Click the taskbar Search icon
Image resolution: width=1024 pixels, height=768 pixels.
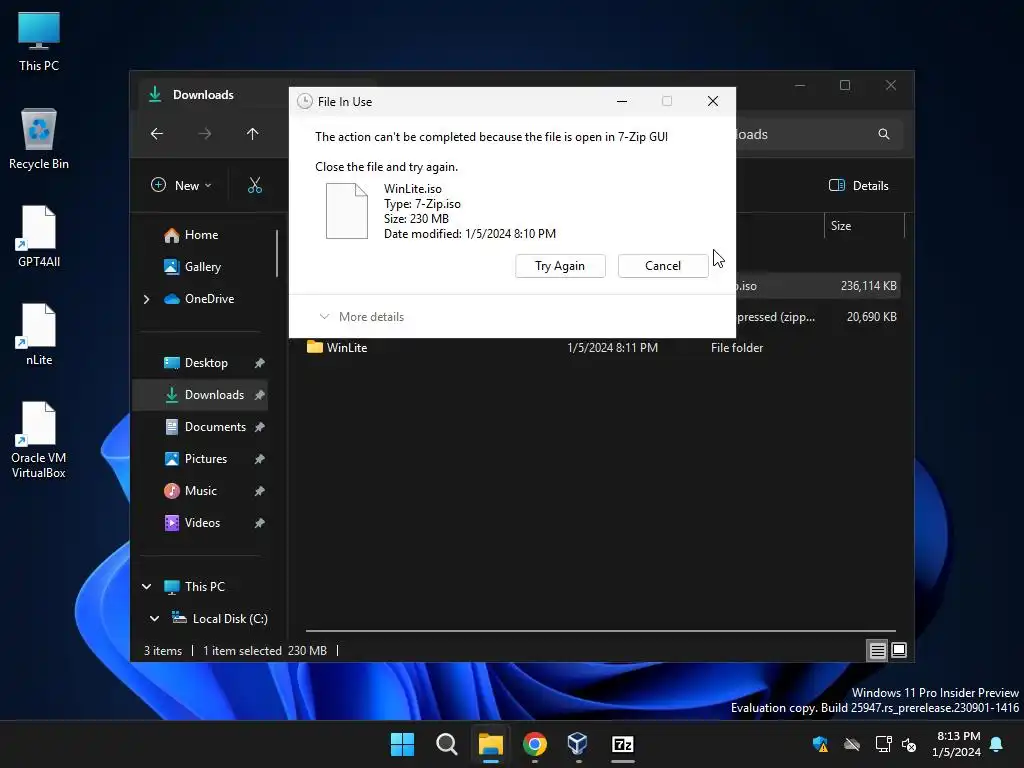click(x=447, y=744)
